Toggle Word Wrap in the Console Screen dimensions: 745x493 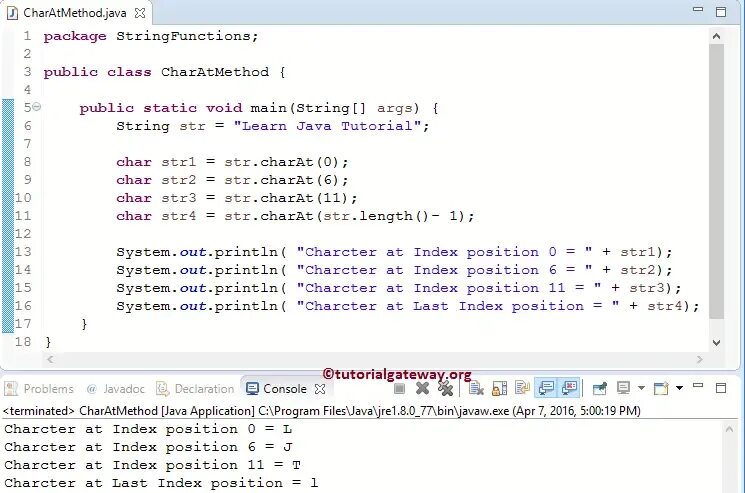[522, 389]
